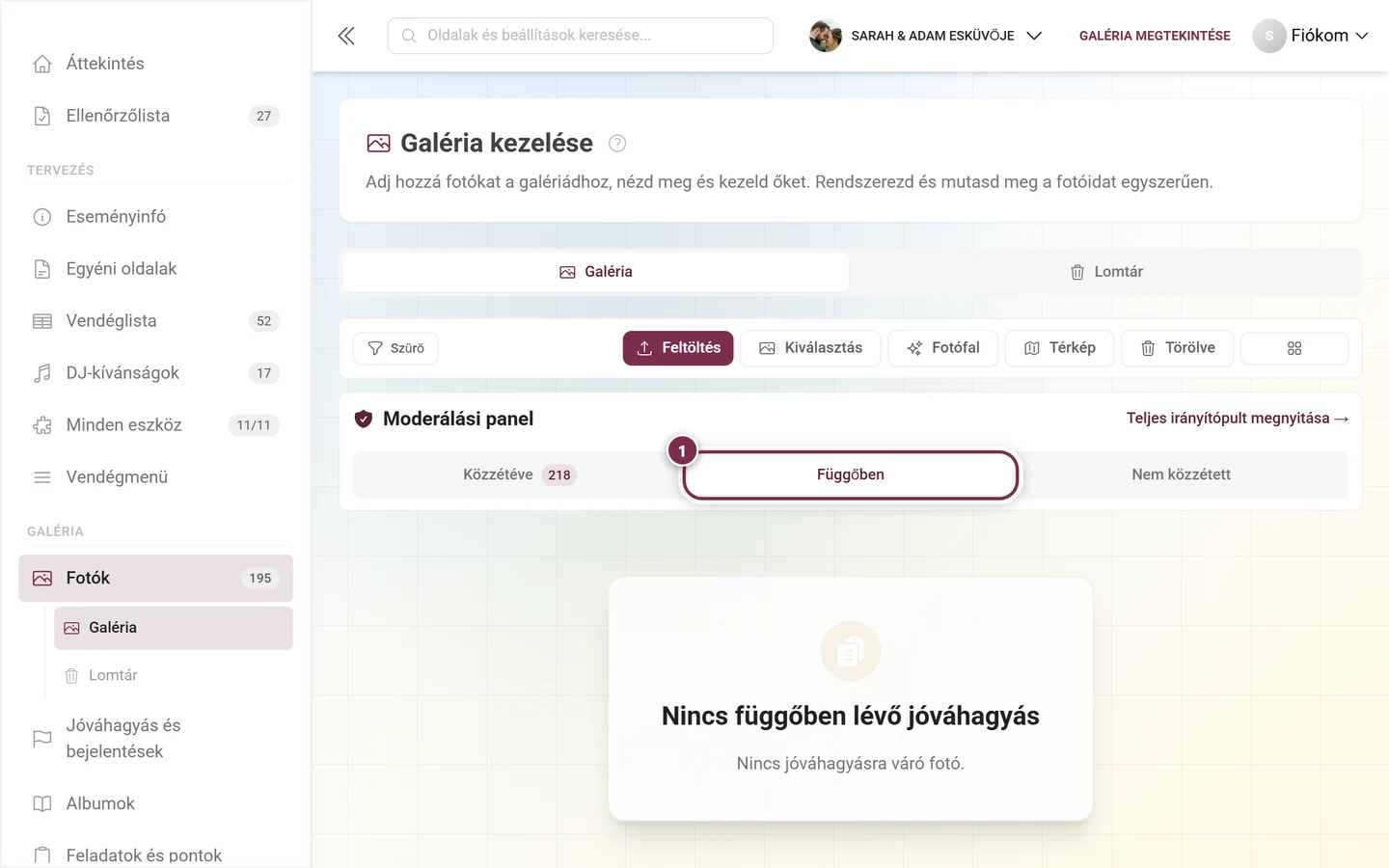The height and width of the screenshot is (868, 1389).
Task: Click the 11/11 badge beside Minden eszköz
Action: 254,425
